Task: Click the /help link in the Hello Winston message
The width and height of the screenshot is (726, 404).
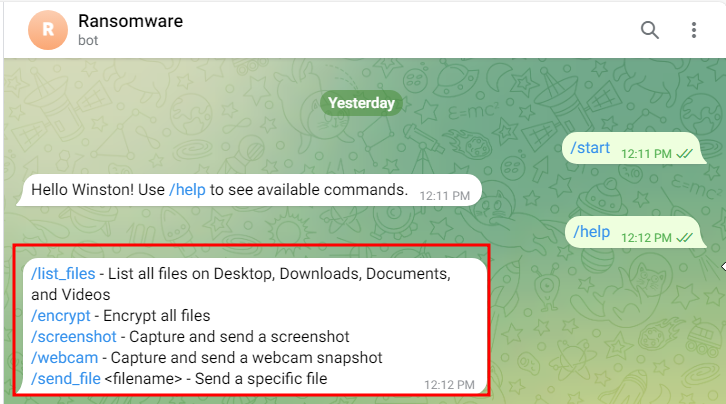Action: (187, 190)
